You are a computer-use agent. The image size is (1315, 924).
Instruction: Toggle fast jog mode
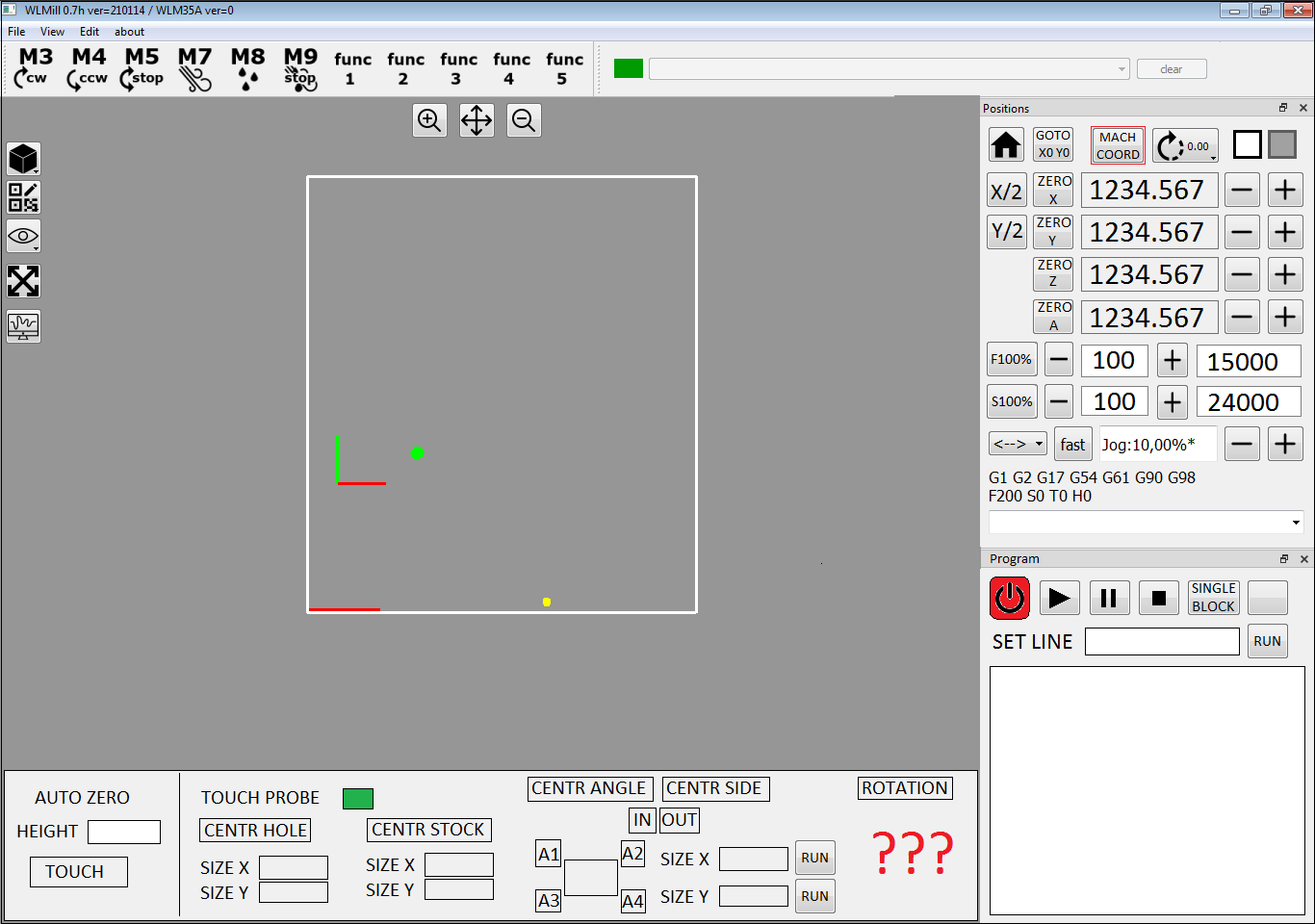(x=1072, y=444)
